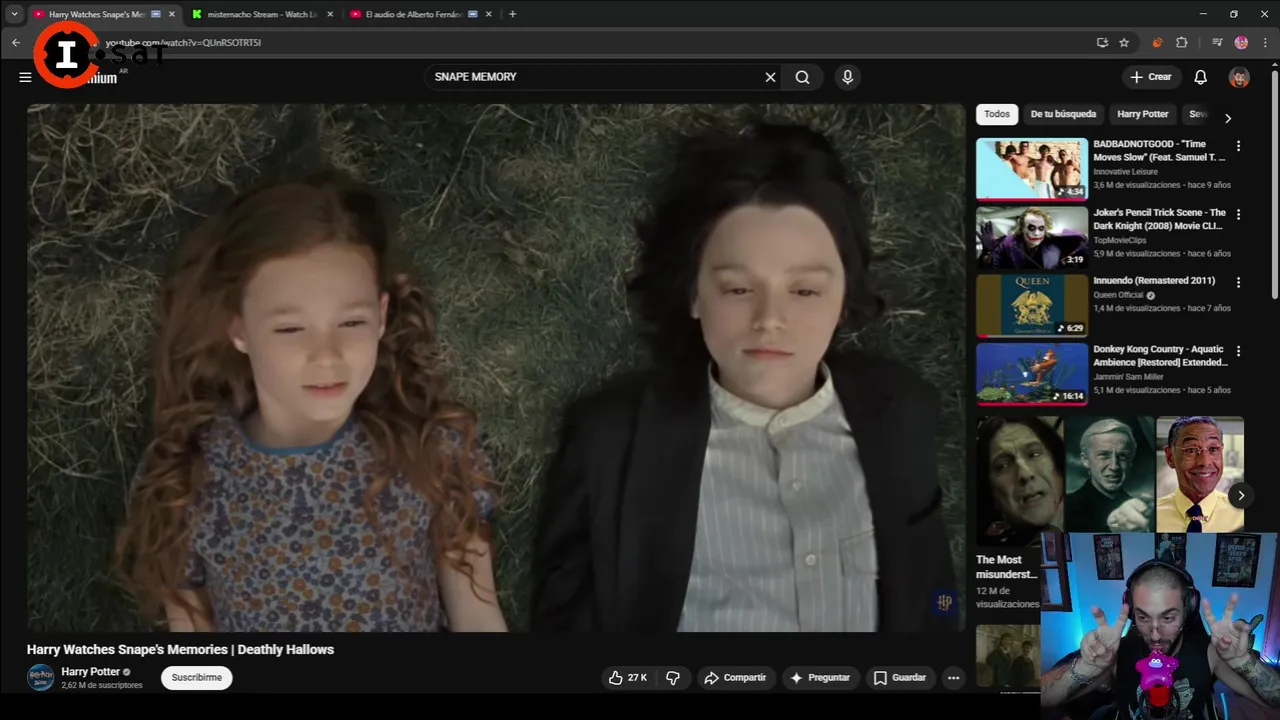Pause the video in the player
The image size is (1280, 720).
click(496, 367)
